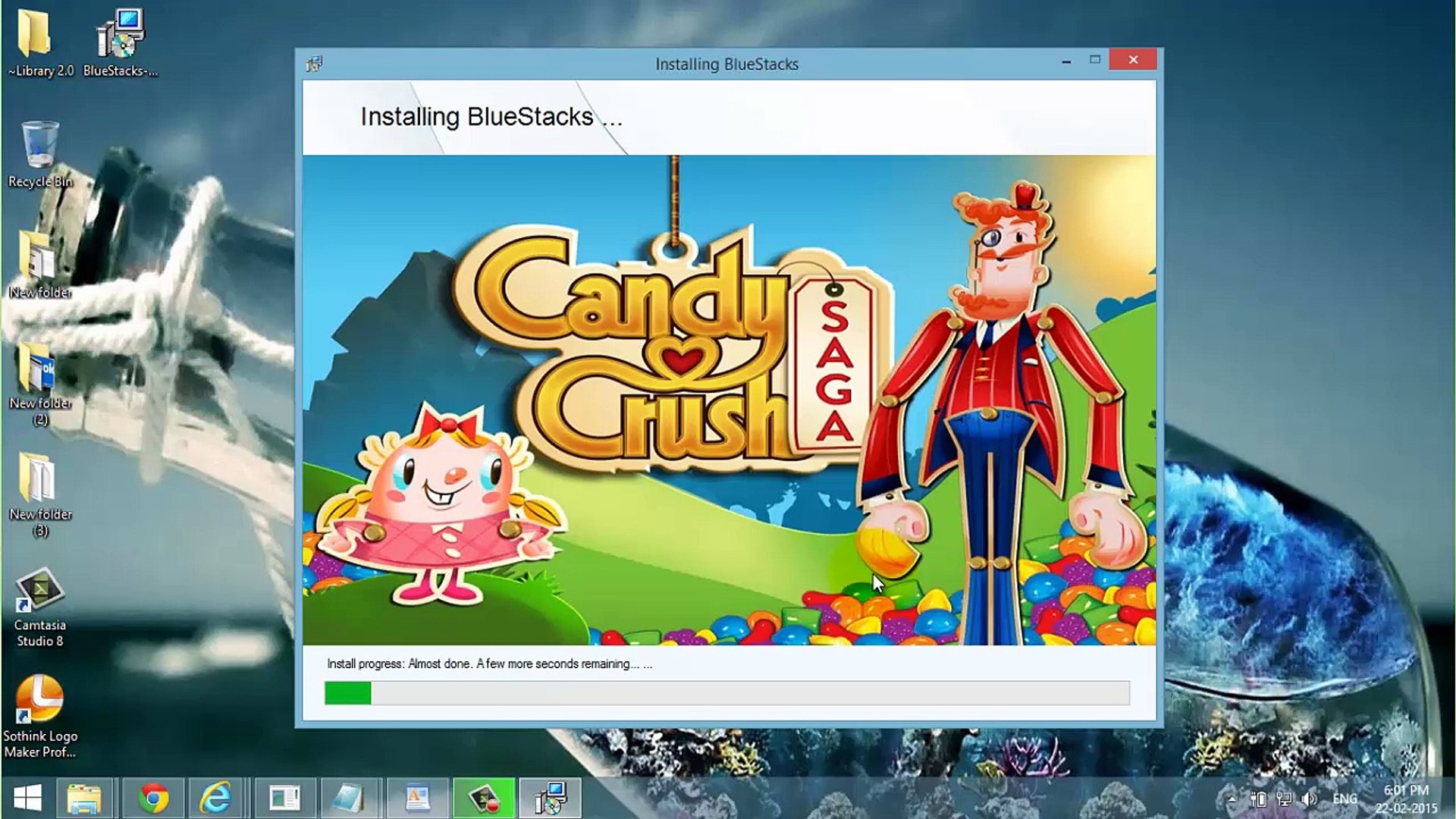This screenshot has width=1456, height=819.
Task: Switch to the Camtasia Recorder taskbar button
Action: 484,798
